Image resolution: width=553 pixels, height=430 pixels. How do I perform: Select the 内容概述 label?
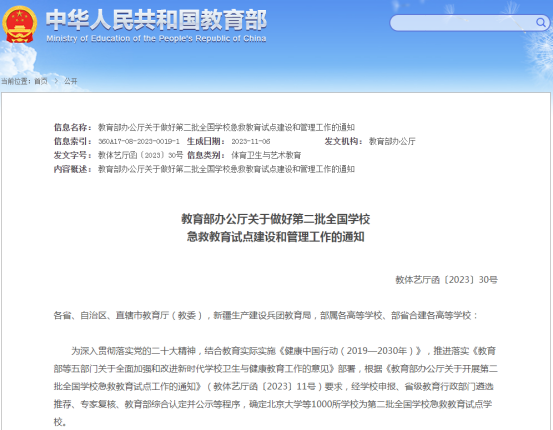click(x=73, y=169)
